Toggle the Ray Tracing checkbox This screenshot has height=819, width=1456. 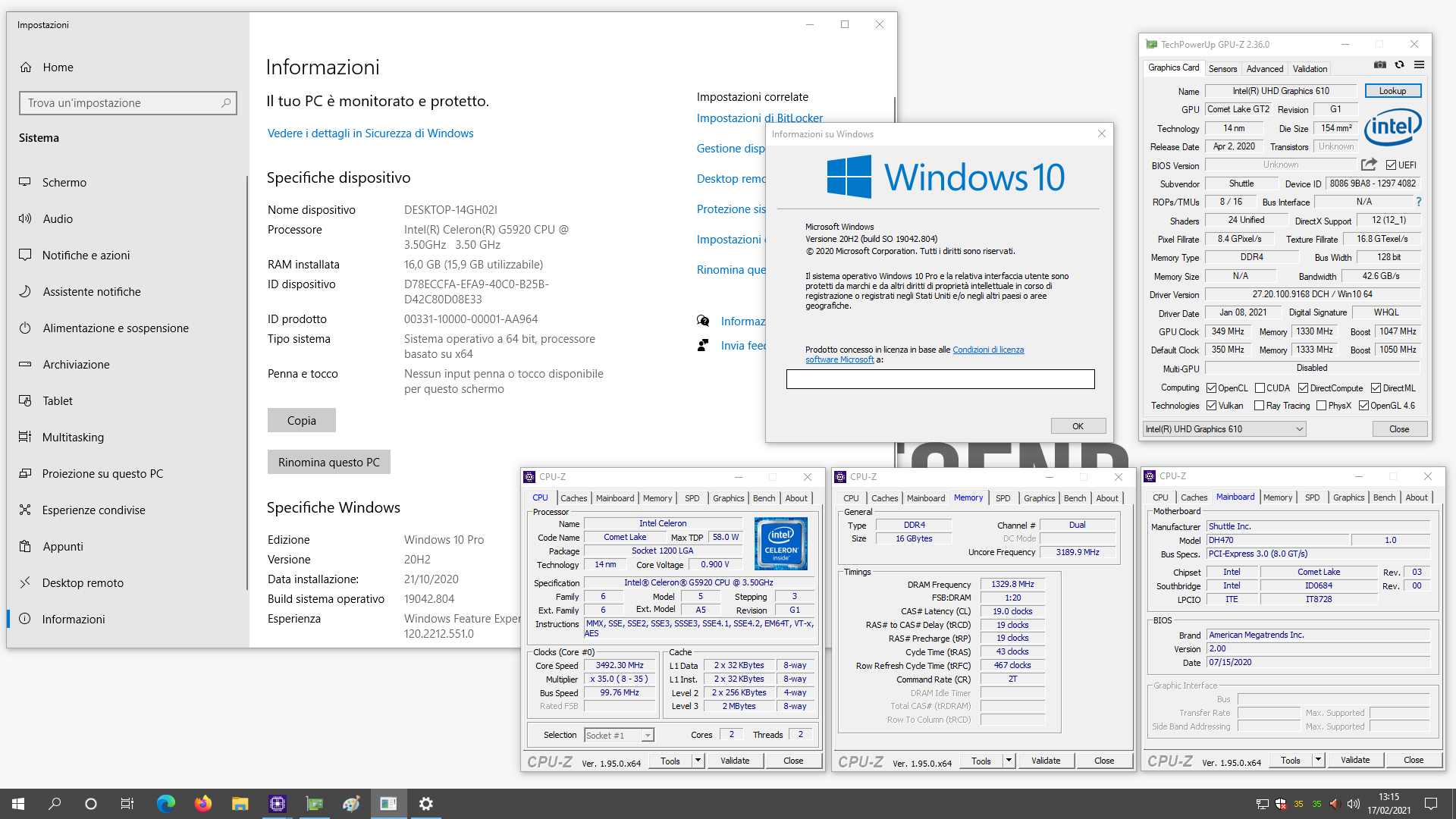(x=1259, y=406)
